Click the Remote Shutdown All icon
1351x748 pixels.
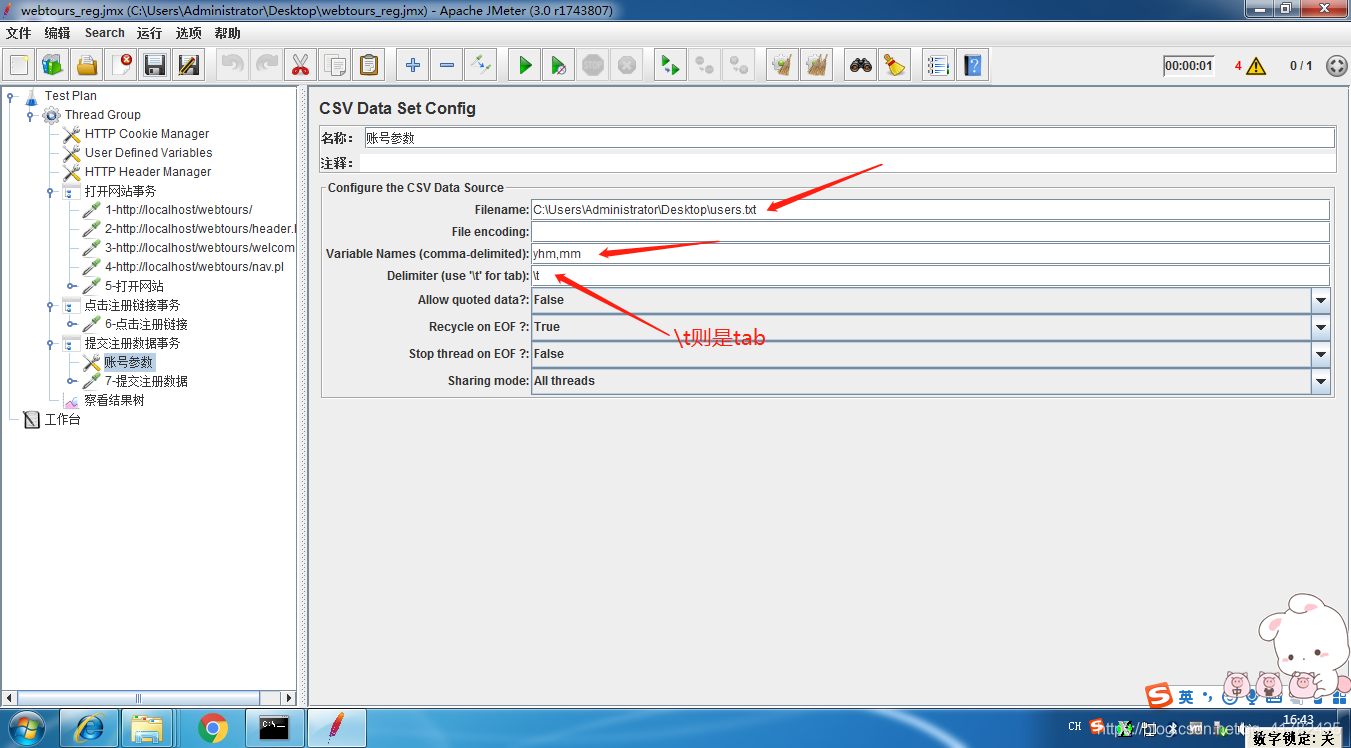click(739, 66)
